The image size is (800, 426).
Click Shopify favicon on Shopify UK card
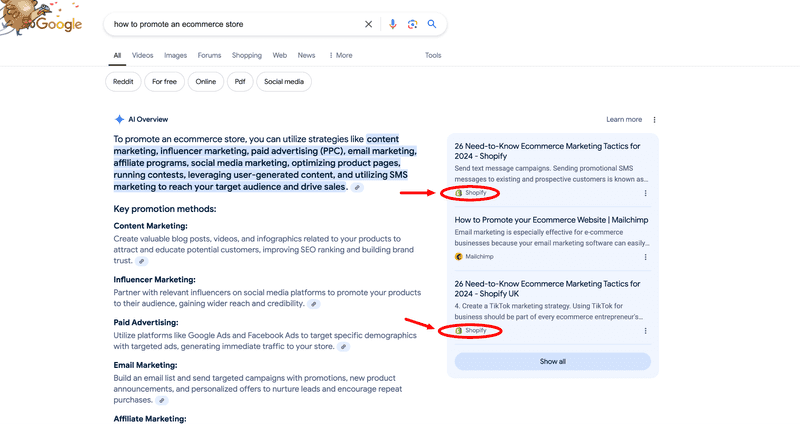point(458,331)
